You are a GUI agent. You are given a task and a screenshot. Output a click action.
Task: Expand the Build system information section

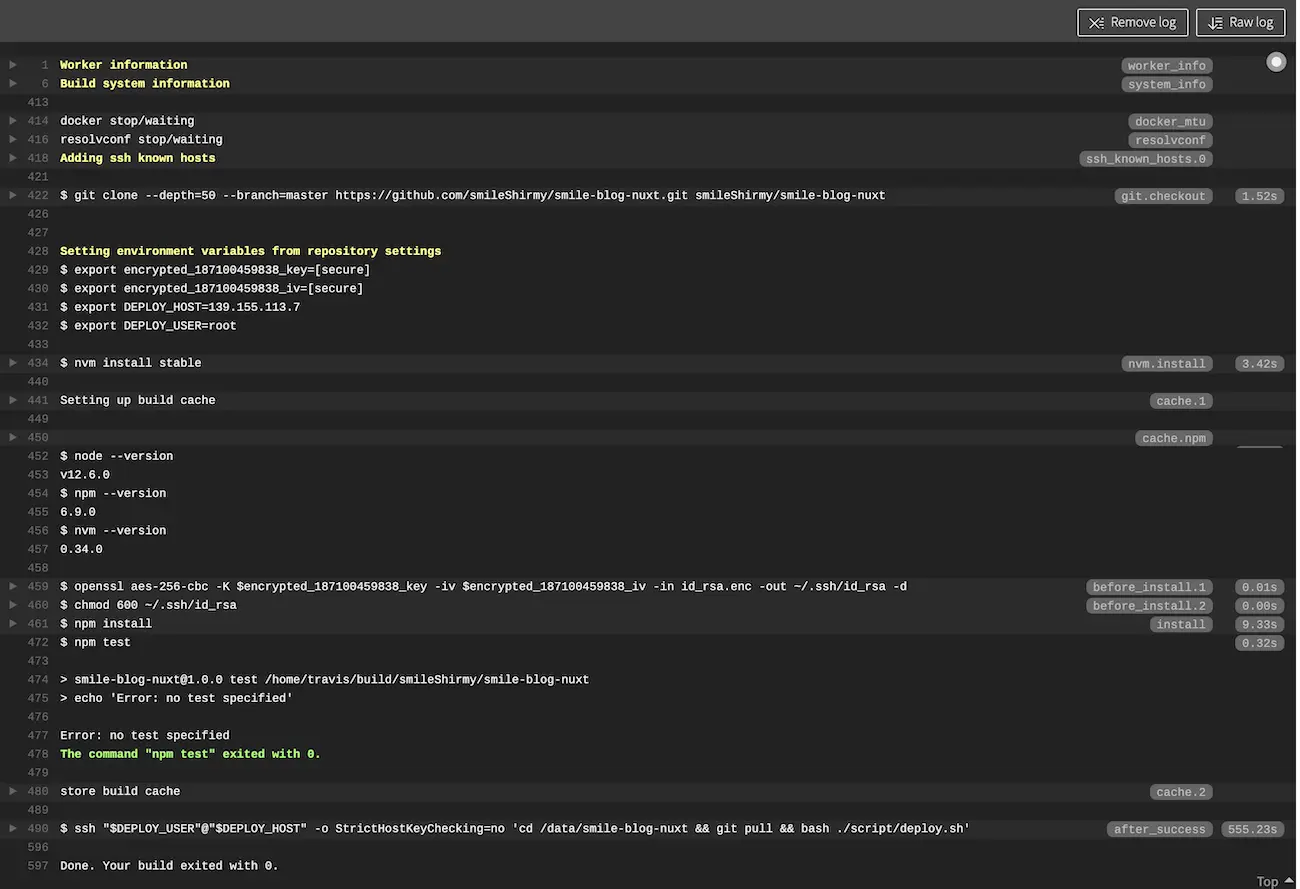[13, 83]
